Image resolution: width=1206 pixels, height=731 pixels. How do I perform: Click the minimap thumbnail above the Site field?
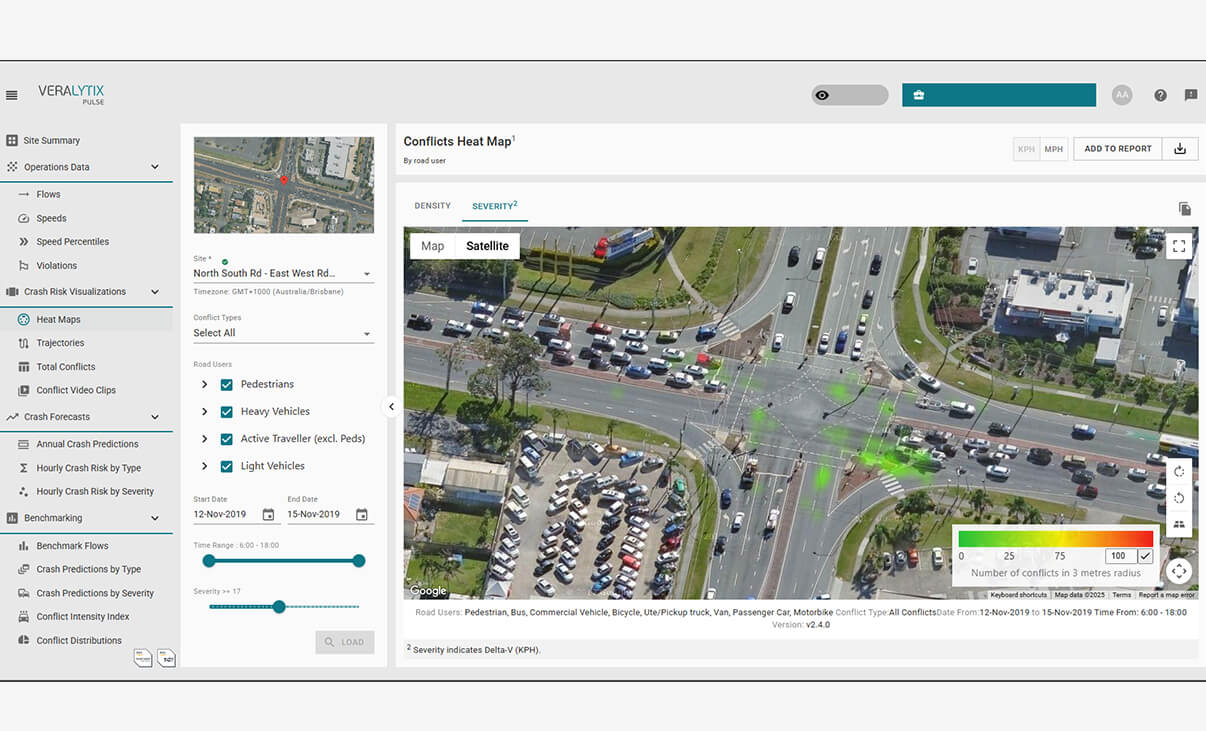pos(284,184)
